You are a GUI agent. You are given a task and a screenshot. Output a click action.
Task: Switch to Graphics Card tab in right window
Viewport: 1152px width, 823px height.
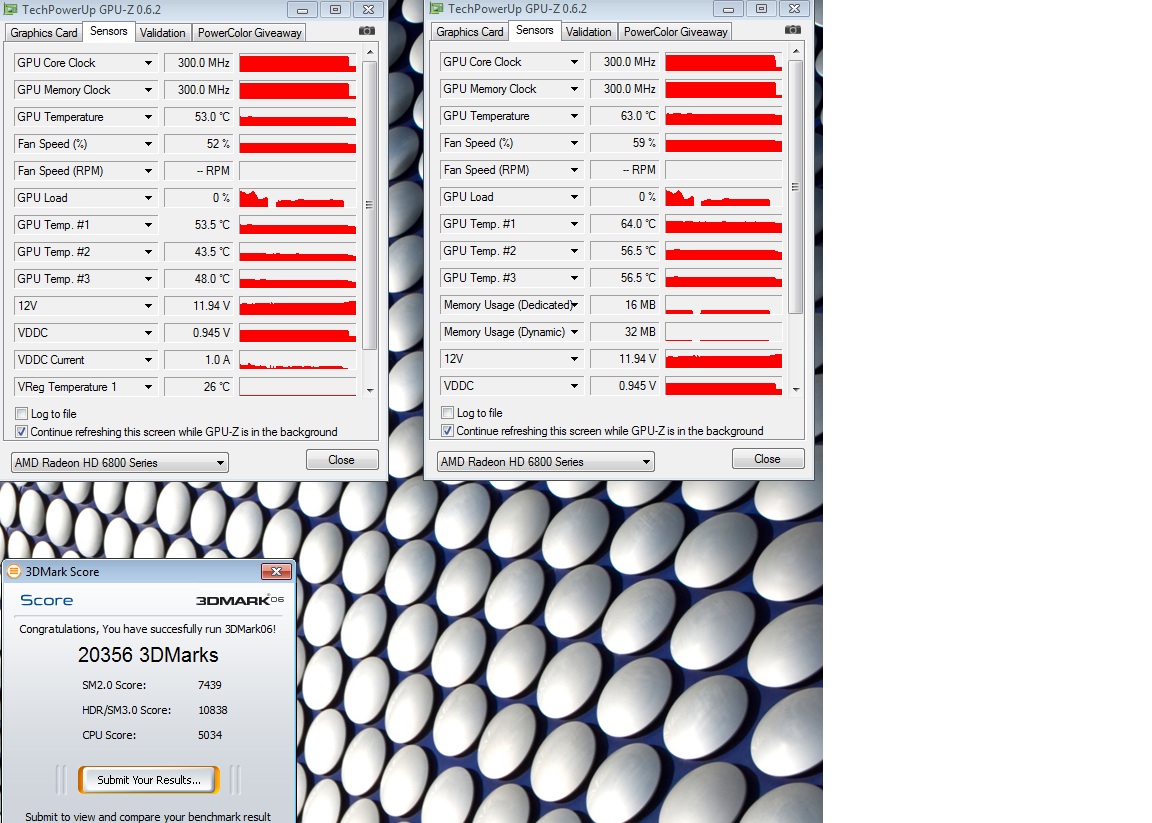(469, 32)
